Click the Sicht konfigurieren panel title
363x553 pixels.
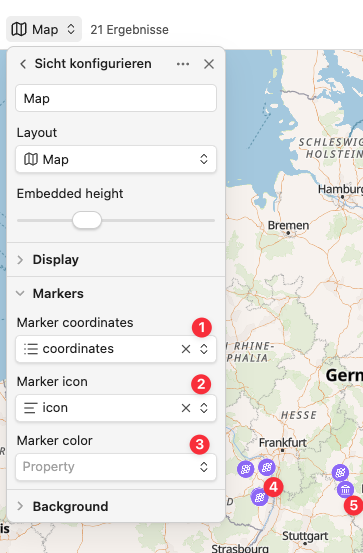coord(93,64)
